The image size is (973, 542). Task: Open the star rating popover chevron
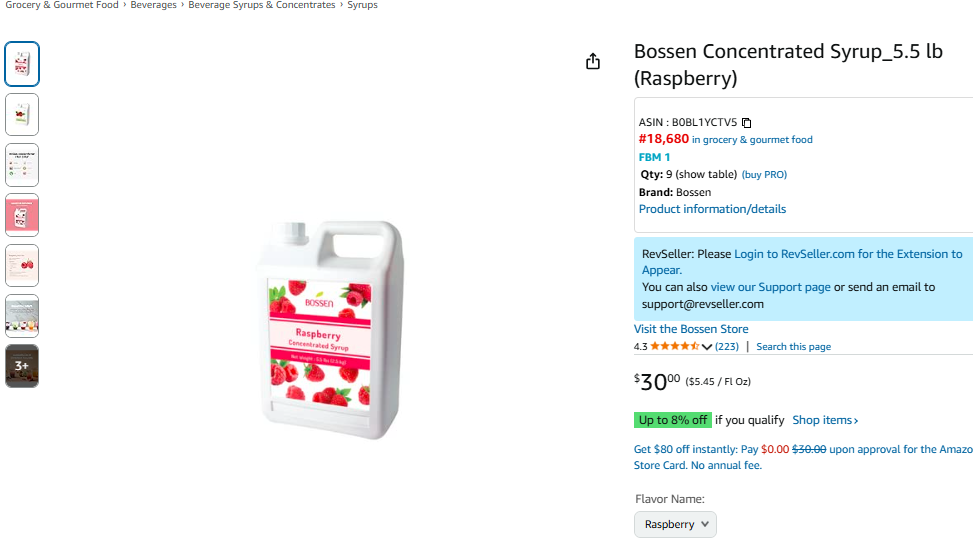pyautogui.click(x=707, y=347)
